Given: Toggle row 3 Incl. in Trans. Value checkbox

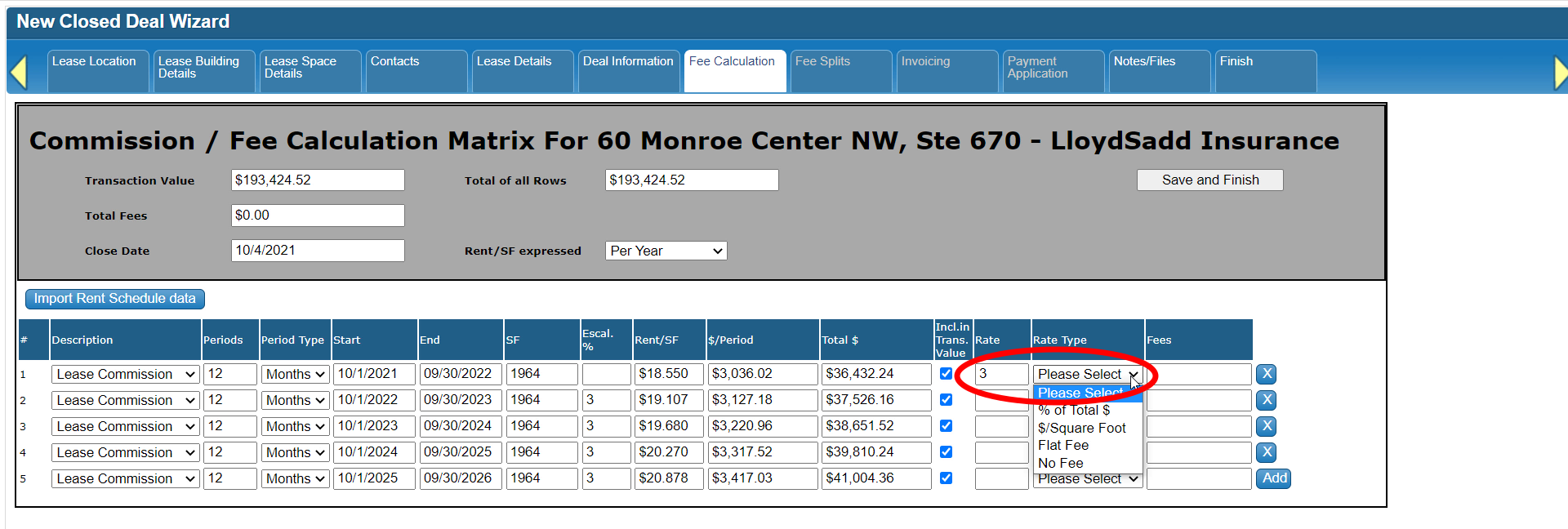Looking at the screenshot, I should pyautogui.click(x=946, y=426).
